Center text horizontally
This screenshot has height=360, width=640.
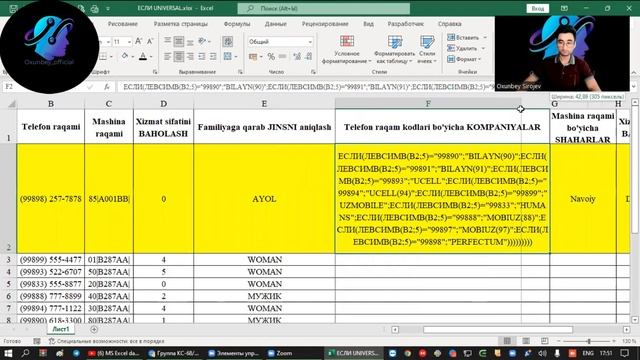pos(179,56)
